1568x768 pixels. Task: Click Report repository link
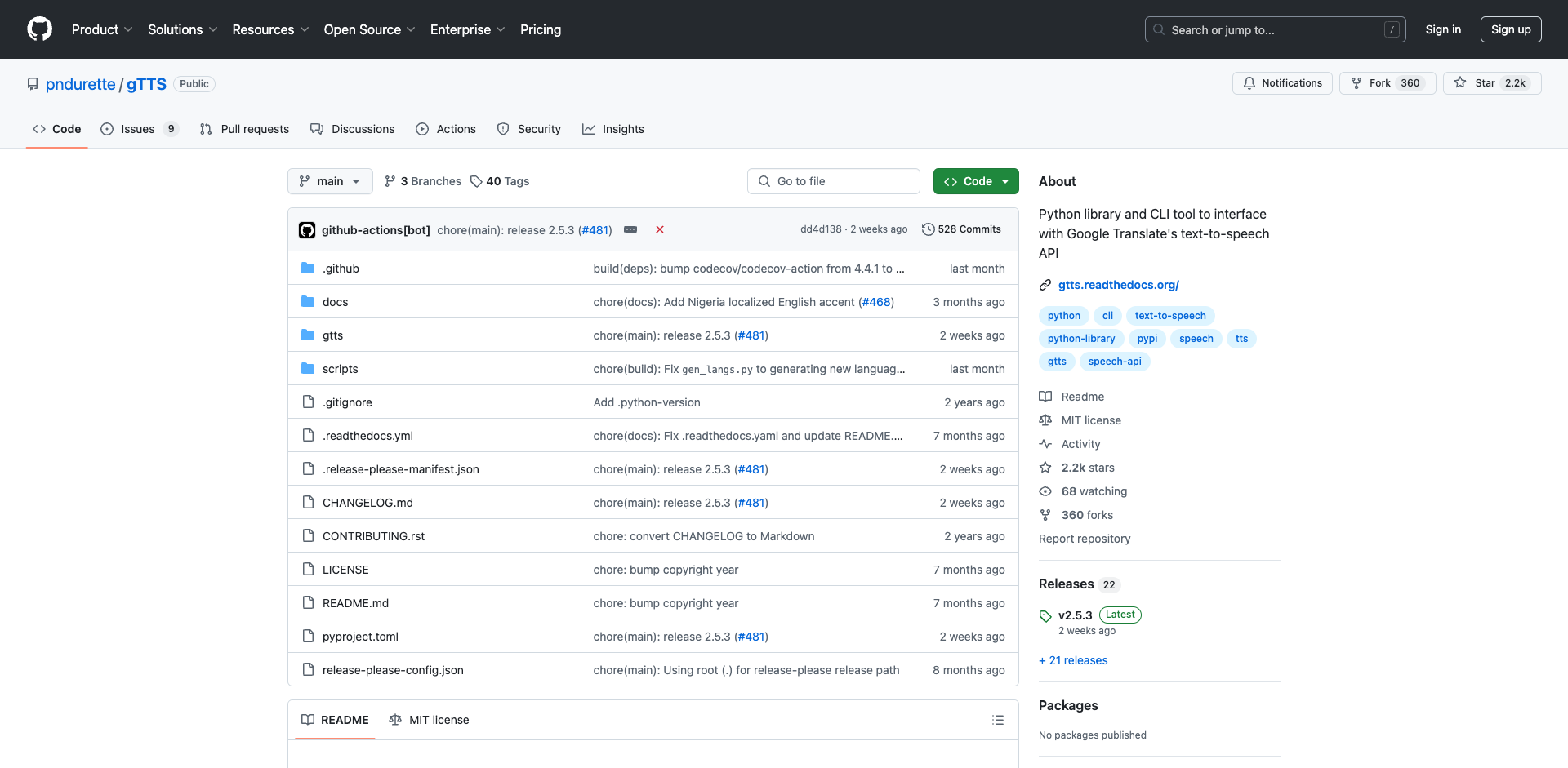1085,539
